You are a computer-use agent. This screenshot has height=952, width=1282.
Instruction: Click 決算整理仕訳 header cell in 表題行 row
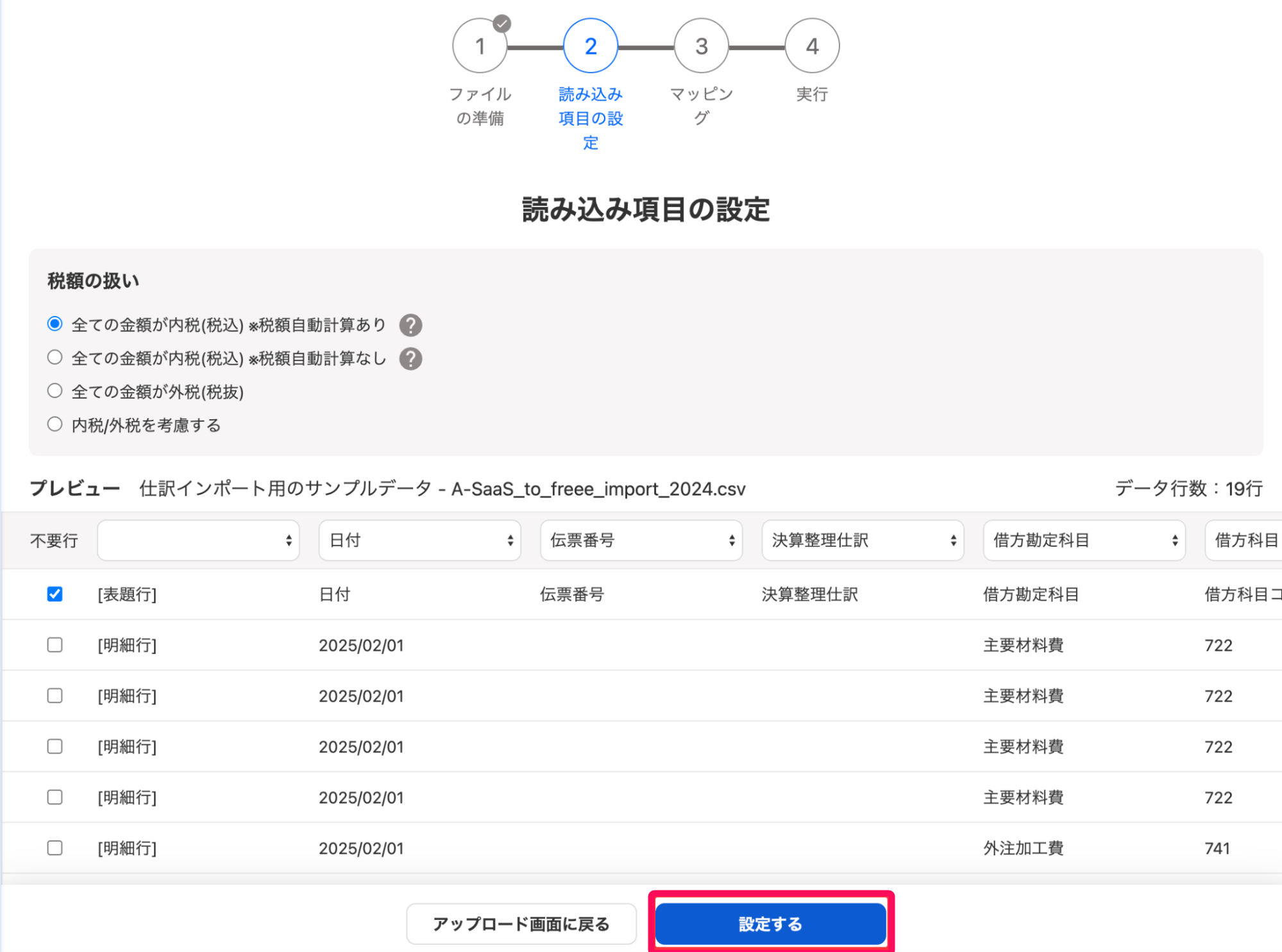[810, 594]
